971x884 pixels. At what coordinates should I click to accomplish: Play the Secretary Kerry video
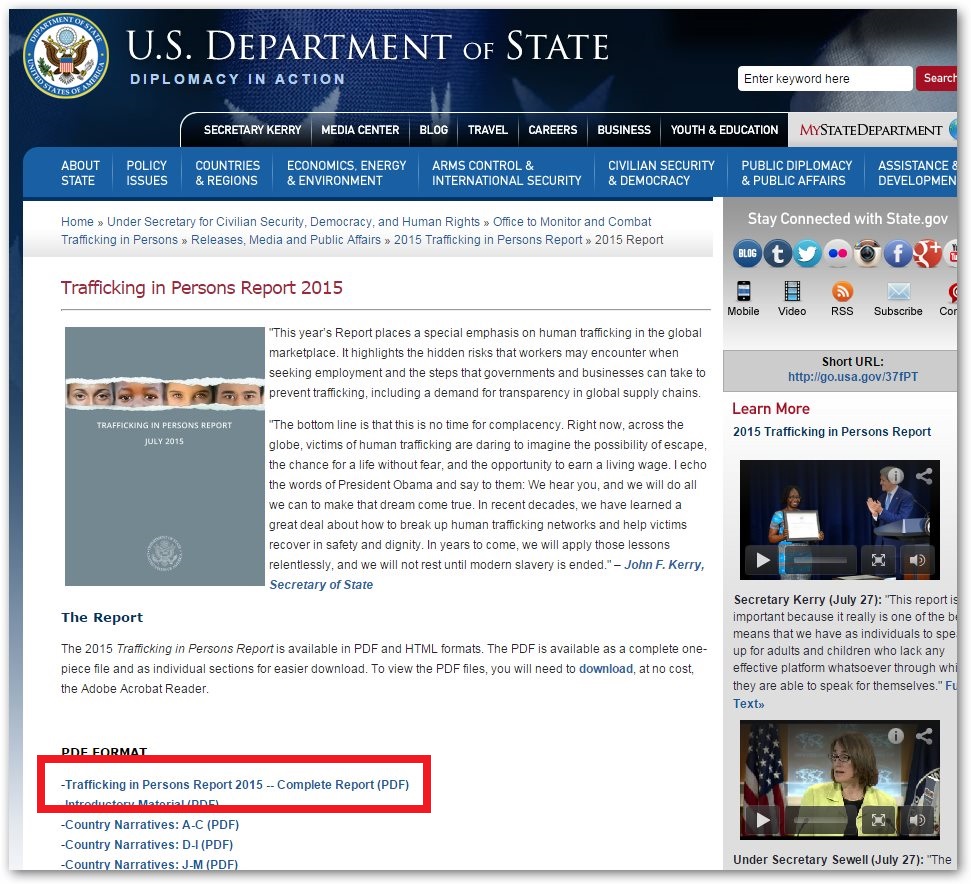762,560
